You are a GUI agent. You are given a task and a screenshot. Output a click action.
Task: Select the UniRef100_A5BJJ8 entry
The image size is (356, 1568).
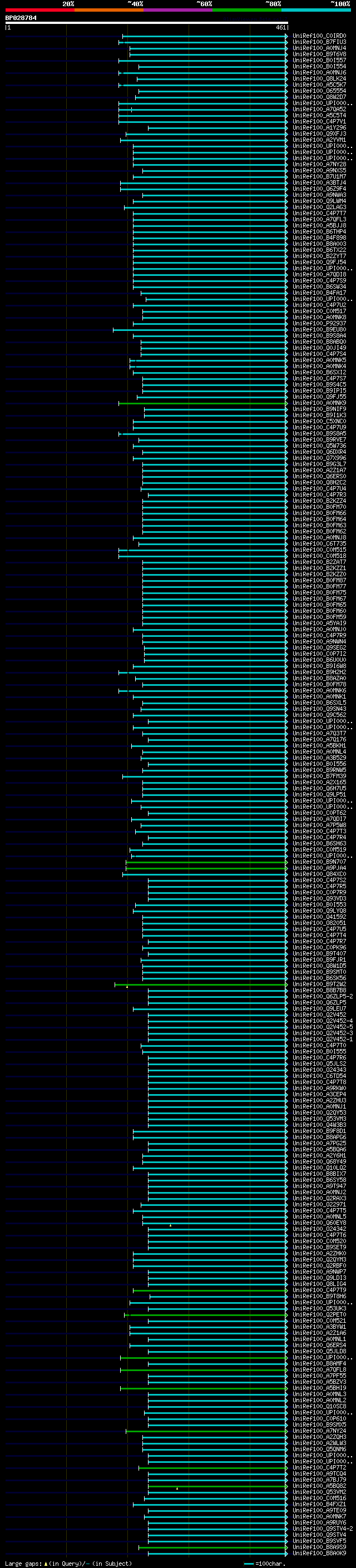(x=319, y=225)
